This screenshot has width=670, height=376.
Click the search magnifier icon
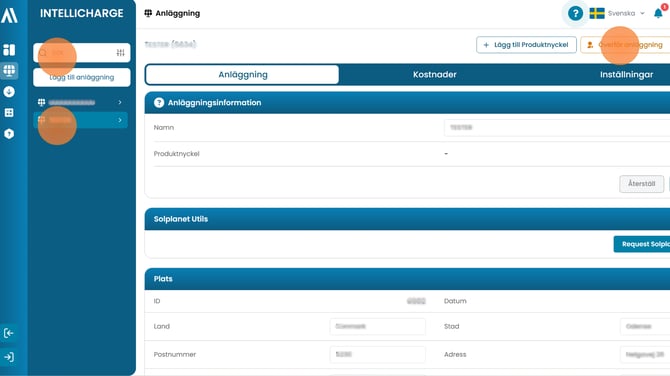pos(43,53)
